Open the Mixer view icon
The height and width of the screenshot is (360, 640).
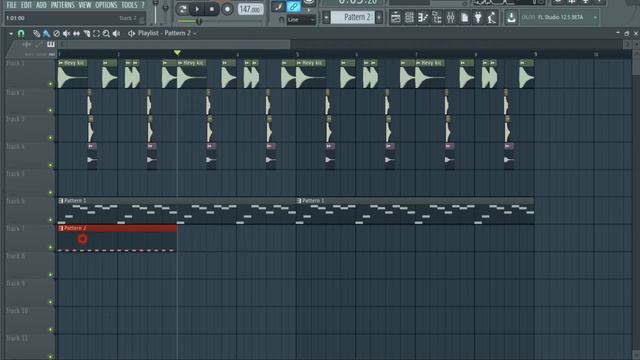[451, 18]
